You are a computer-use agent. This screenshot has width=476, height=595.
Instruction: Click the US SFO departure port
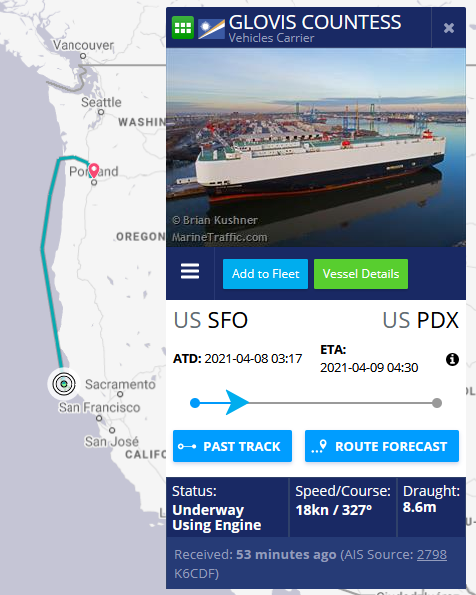pyautogui.click(x=211, y=320)
